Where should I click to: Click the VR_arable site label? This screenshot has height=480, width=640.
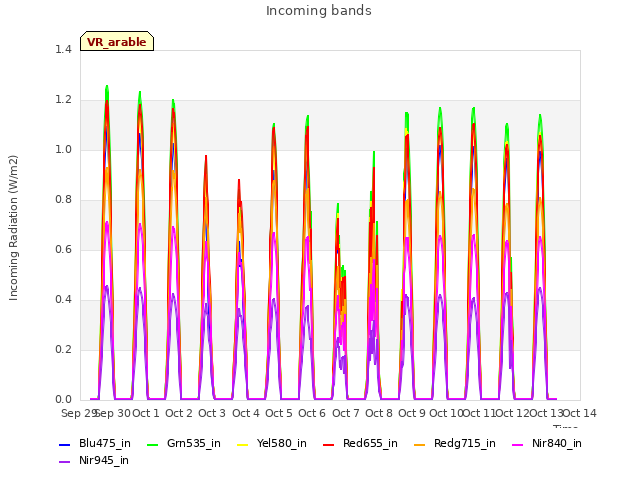[117, 42]
